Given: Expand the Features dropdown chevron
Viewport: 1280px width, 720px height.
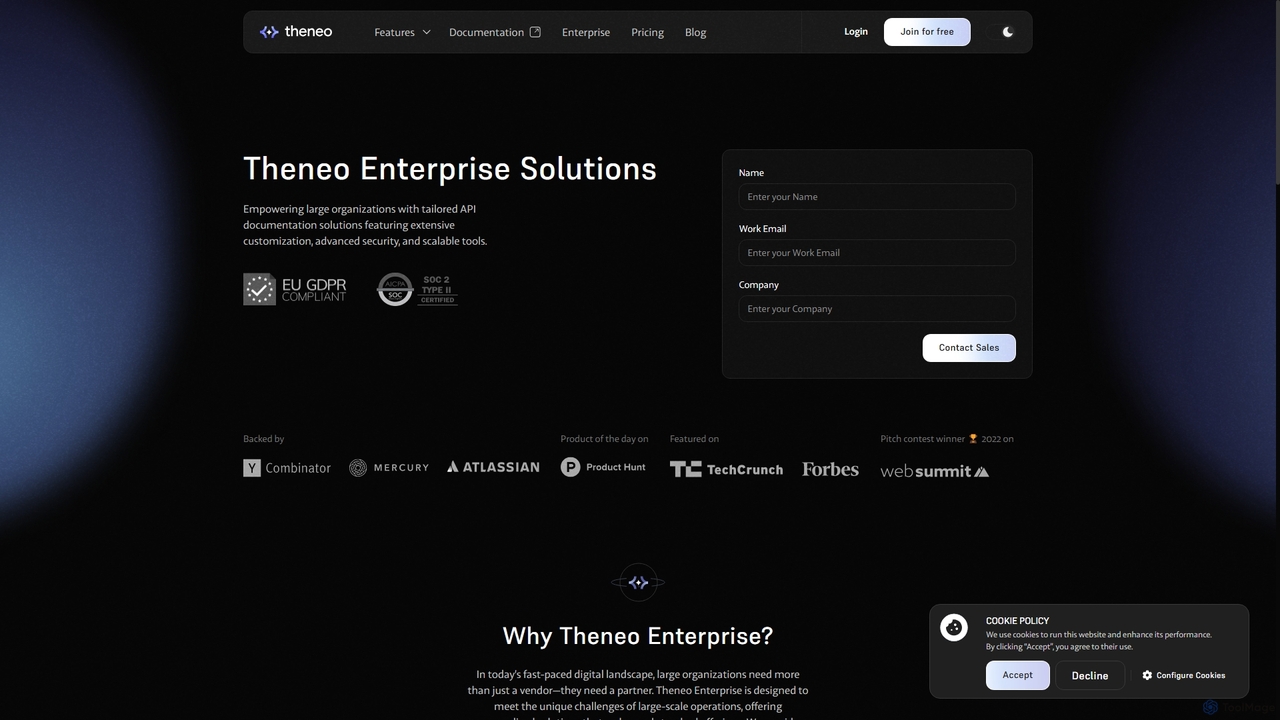Looking at the screenshot, I should click(426, 32).
